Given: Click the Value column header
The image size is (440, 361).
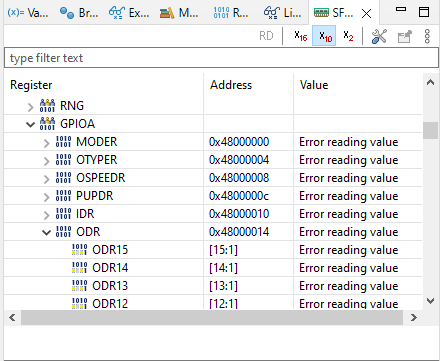Looking at the screenshot, I should pyautogui.click(x=358, y=85).
